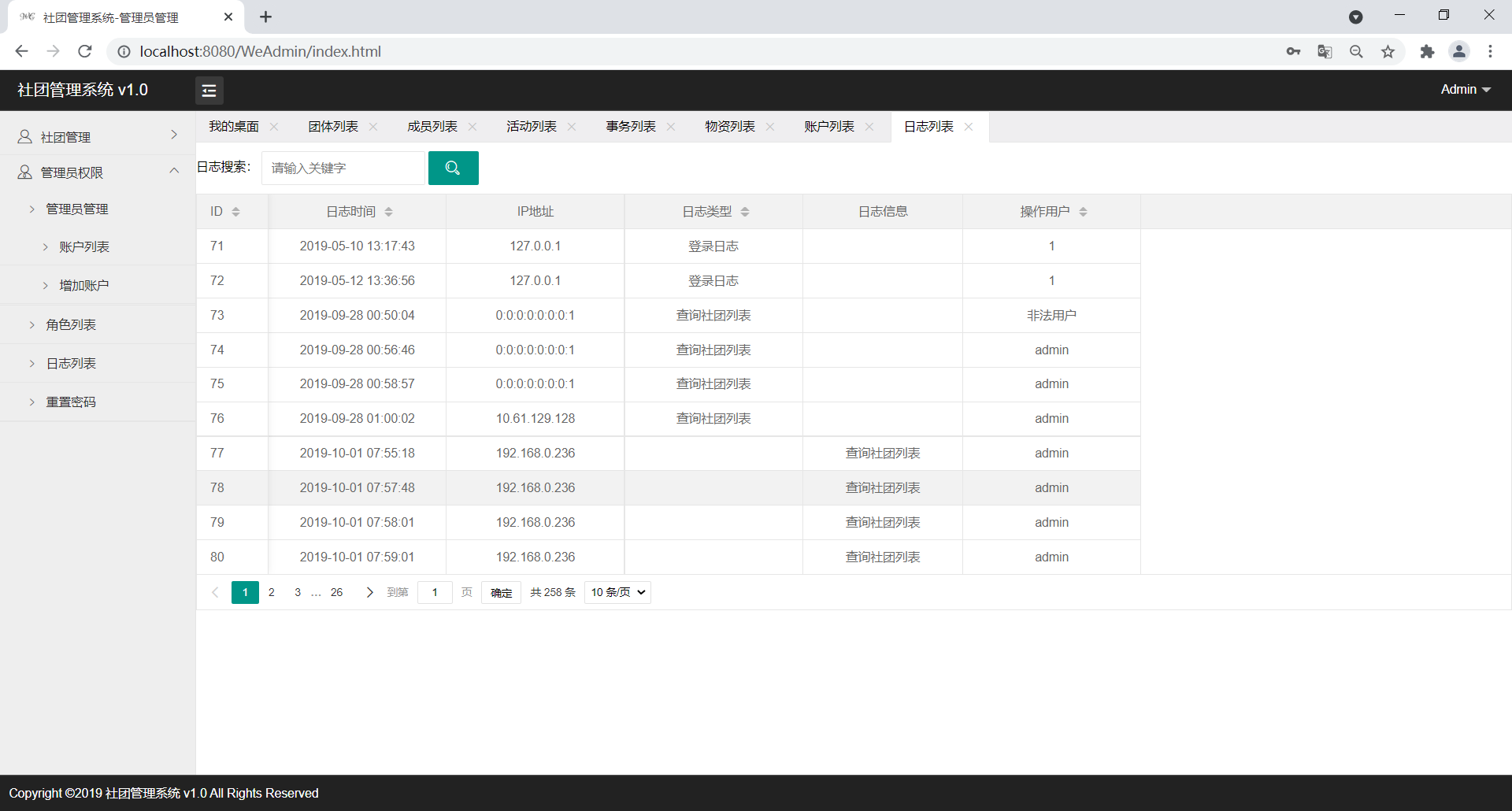1512x811 pixels.
Task: Go to page 3 of logs
Action: [298, 592]
